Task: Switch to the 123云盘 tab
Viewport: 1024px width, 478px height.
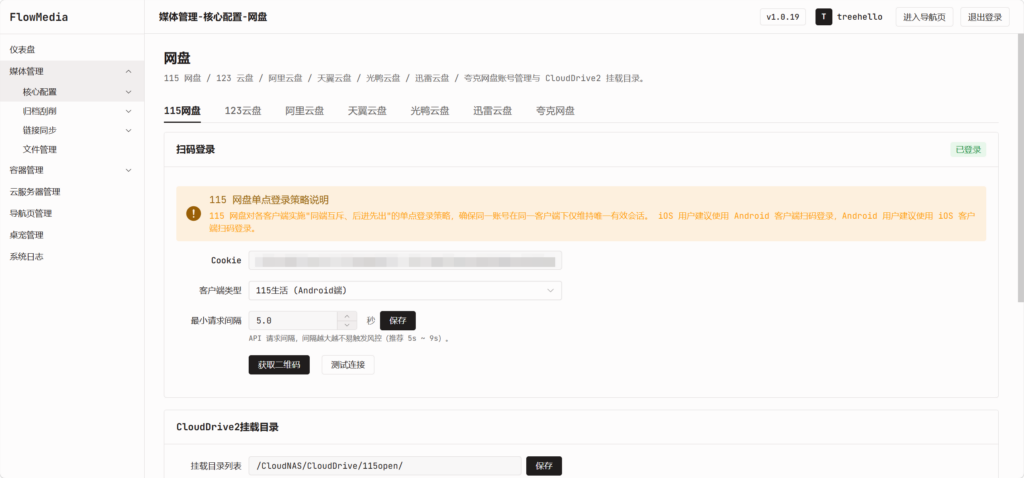Action: pyautogui.click(x=243, y=111)
